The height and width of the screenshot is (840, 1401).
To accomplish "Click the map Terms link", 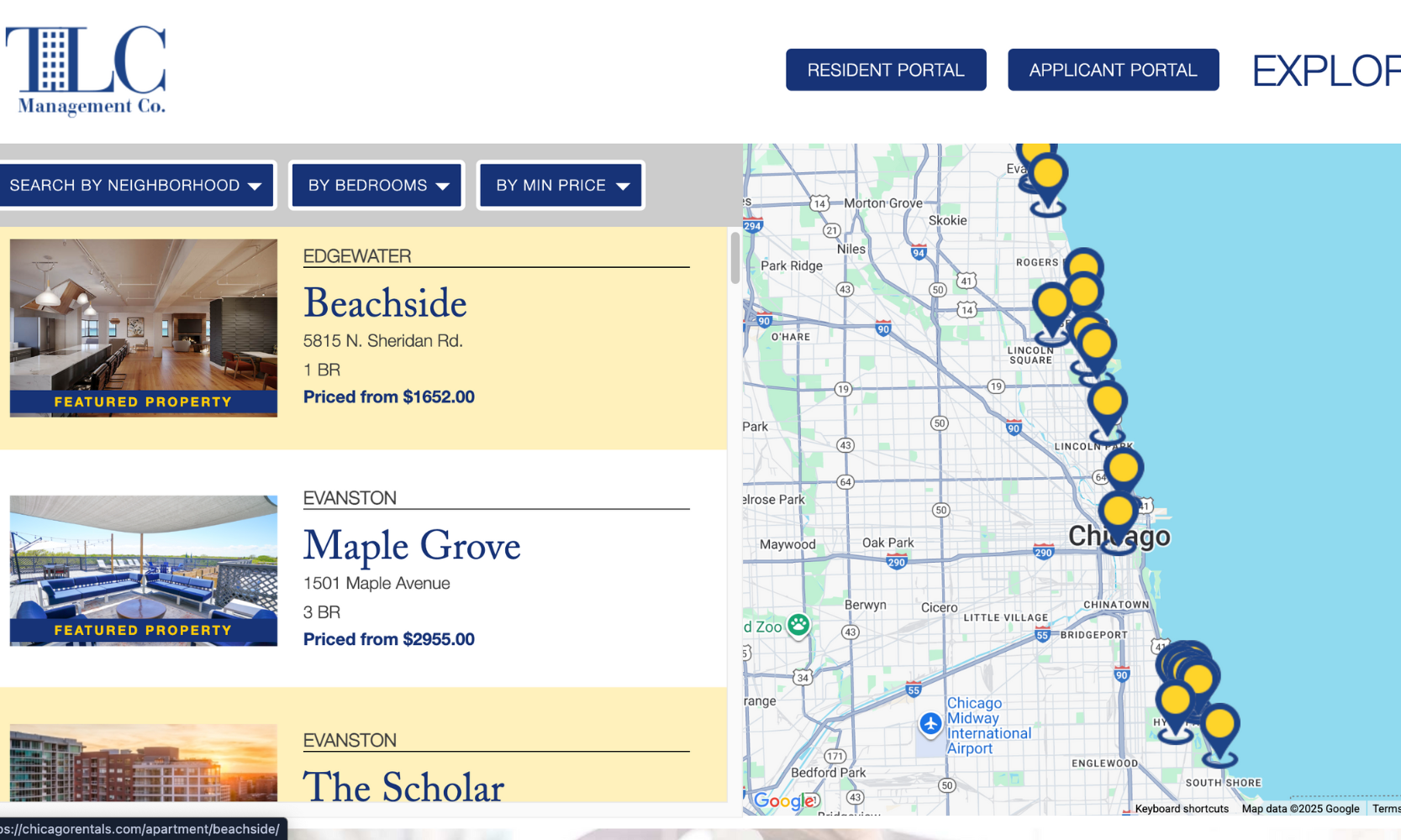I will (x=1386, y=809).
